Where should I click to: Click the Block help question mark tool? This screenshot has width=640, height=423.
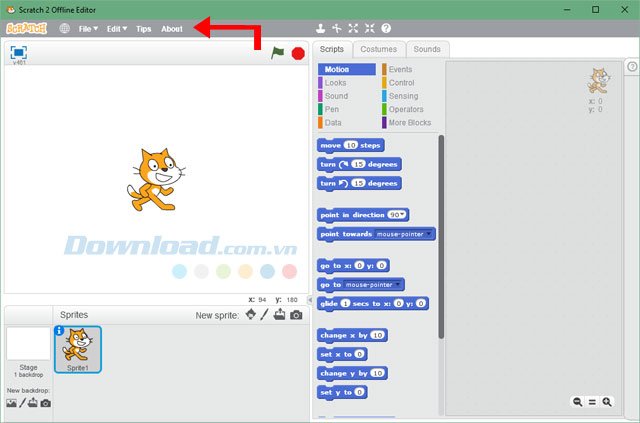pos(386,28)
